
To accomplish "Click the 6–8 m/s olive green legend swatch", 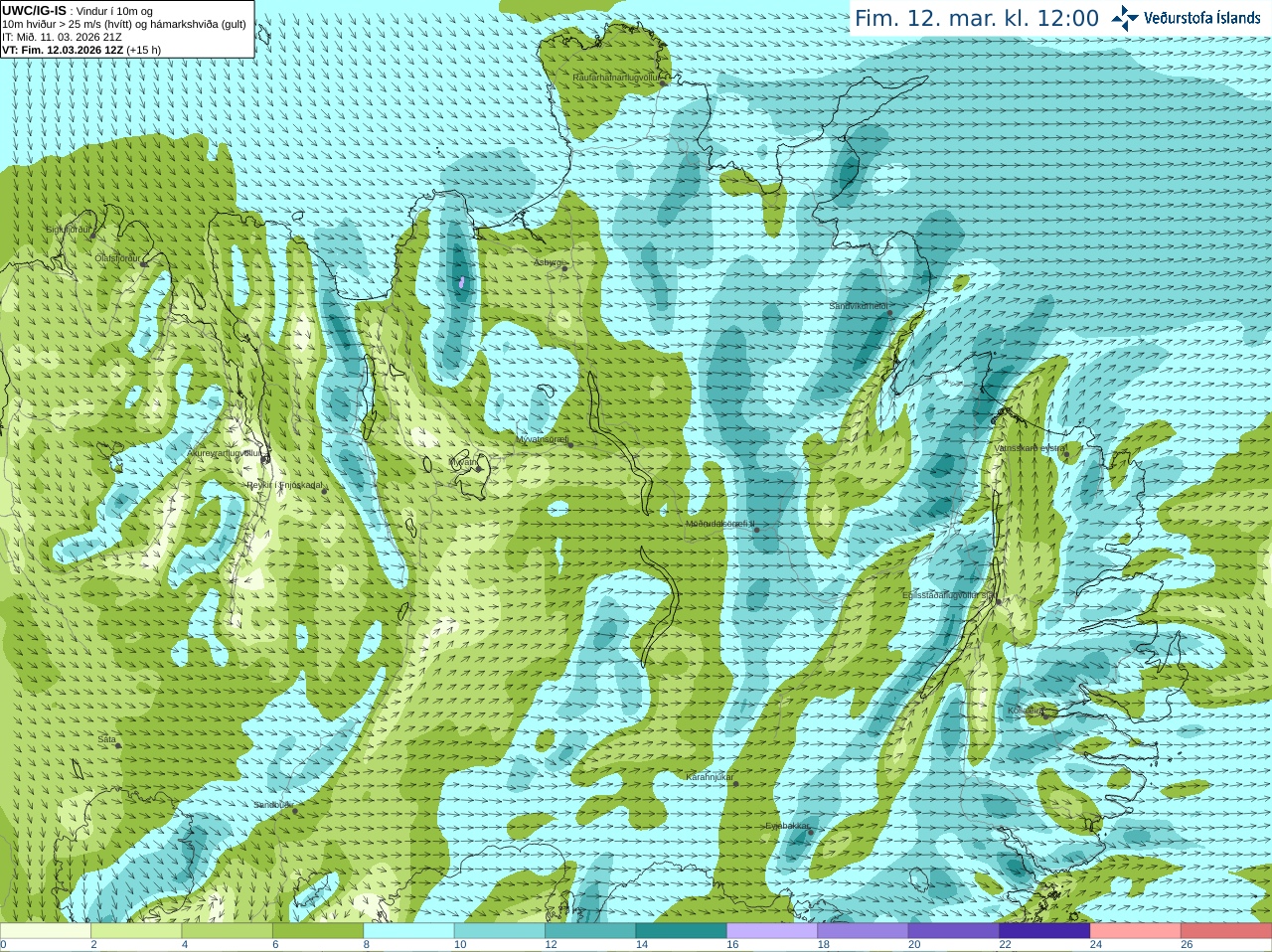I will (x=318, y=930).
